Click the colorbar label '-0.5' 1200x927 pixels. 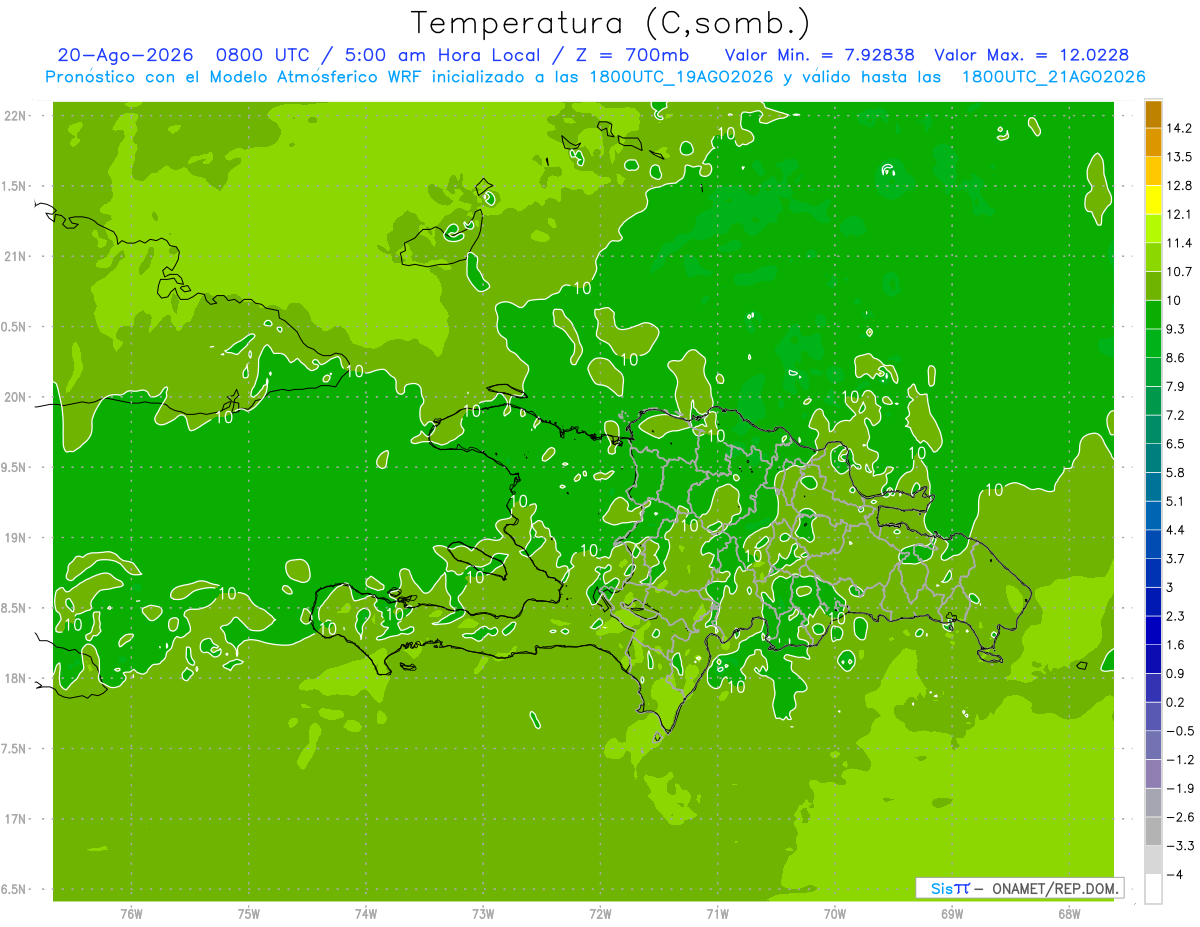point(1178,731)
